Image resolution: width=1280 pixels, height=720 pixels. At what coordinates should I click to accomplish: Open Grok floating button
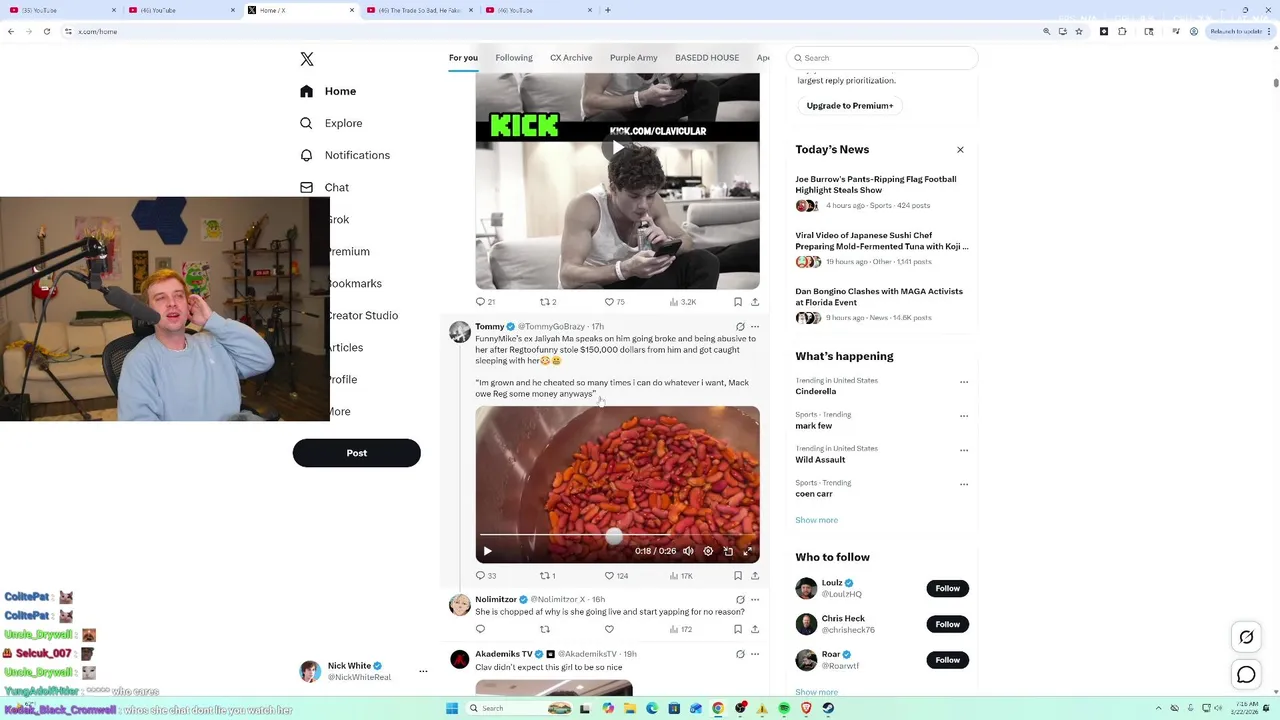pos(1246,637)
